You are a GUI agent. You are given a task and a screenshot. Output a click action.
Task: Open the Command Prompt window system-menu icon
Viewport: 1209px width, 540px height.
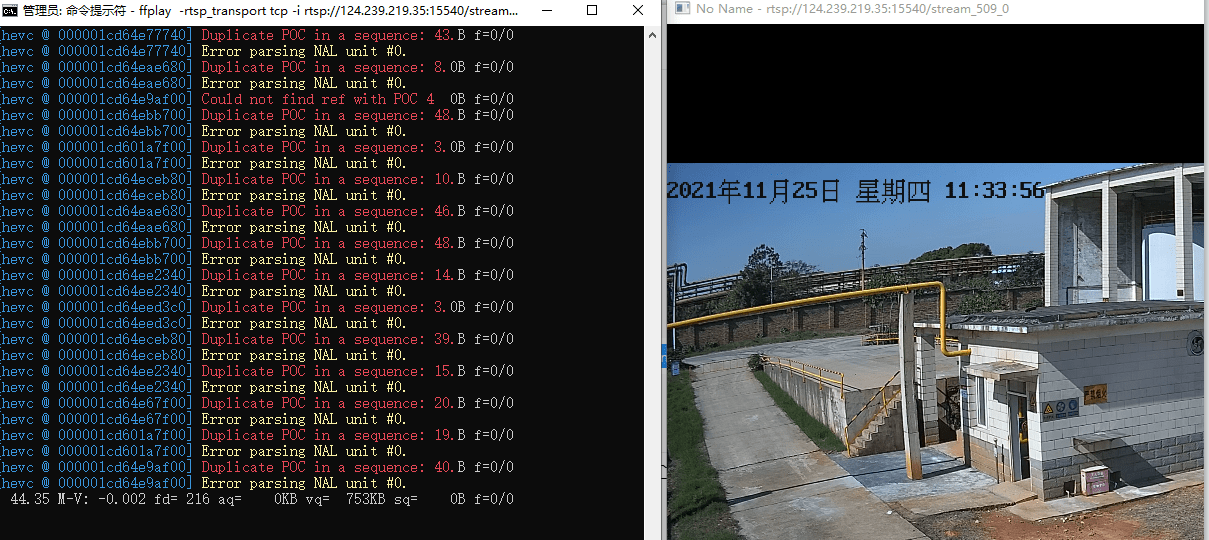(x=10, y=11)
